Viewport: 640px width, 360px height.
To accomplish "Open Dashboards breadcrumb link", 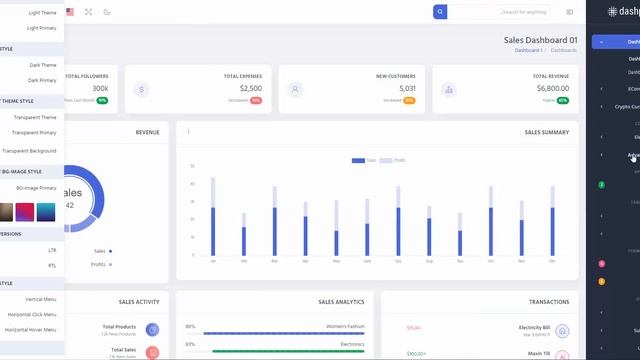I will point(564,51).
